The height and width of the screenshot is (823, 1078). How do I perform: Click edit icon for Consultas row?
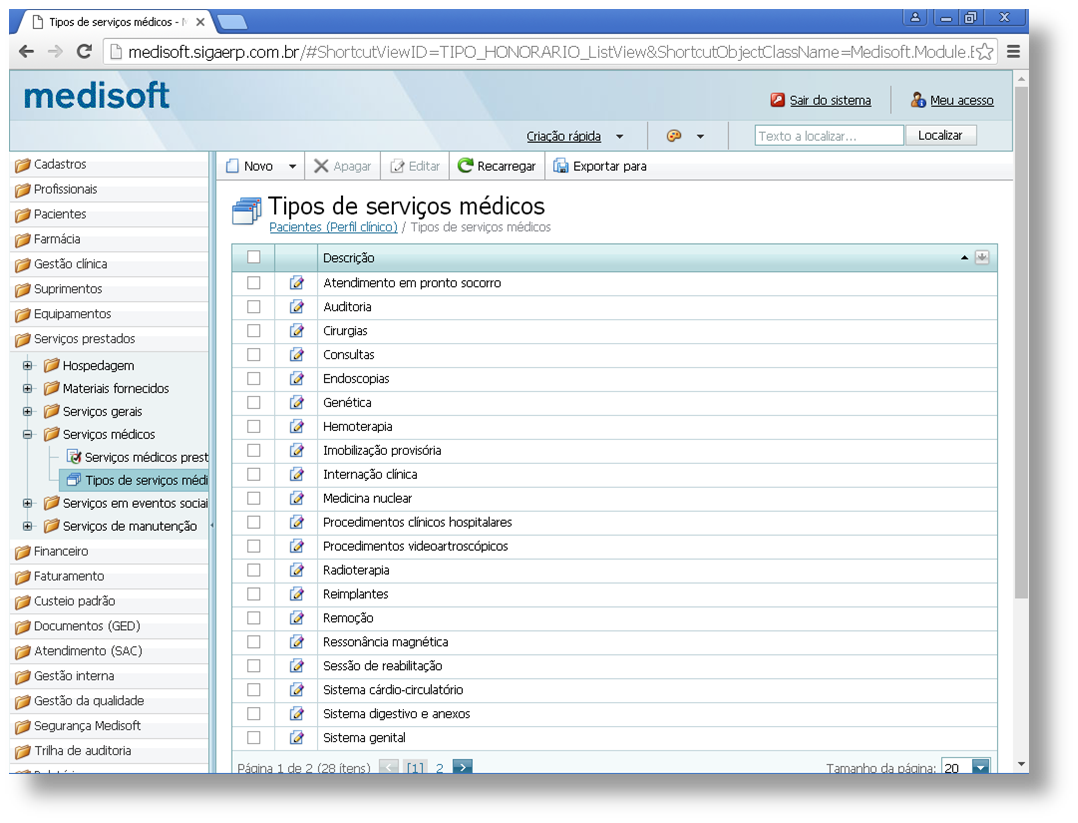coord(296,355)
